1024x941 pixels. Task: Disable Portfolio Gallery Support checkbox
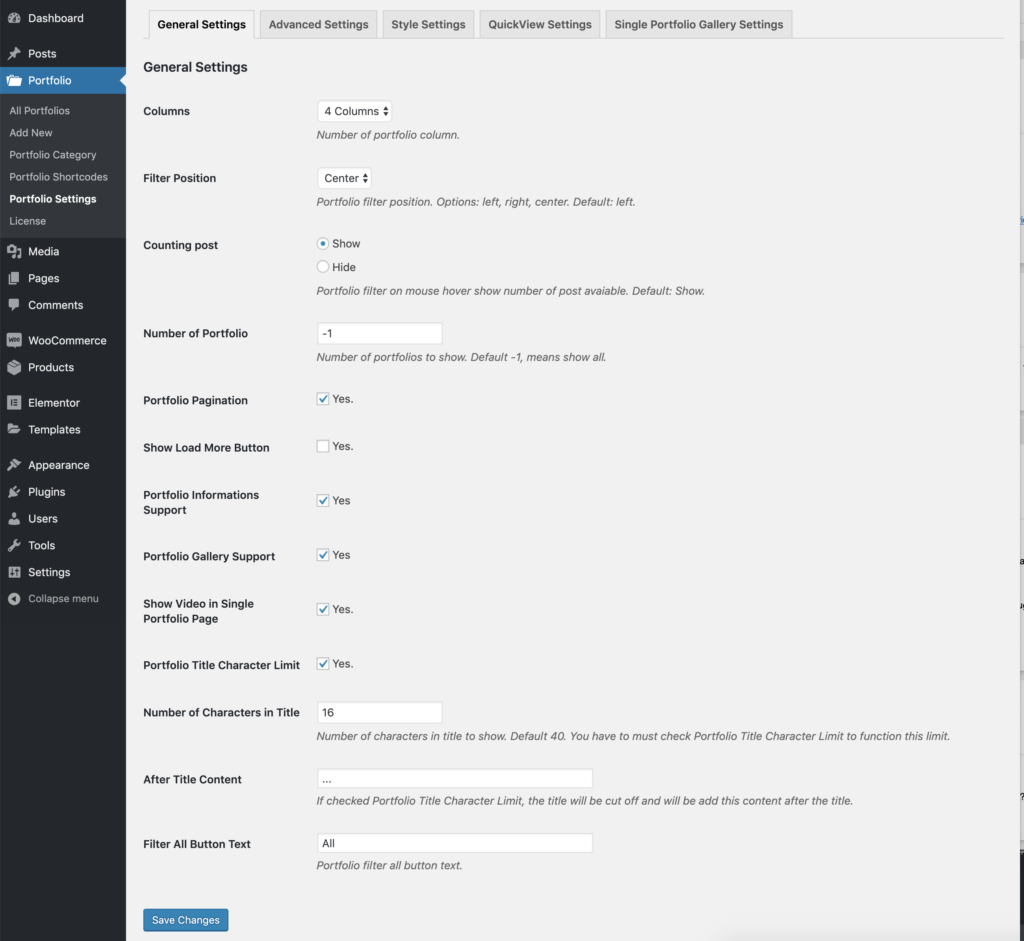tap(322, 554)
